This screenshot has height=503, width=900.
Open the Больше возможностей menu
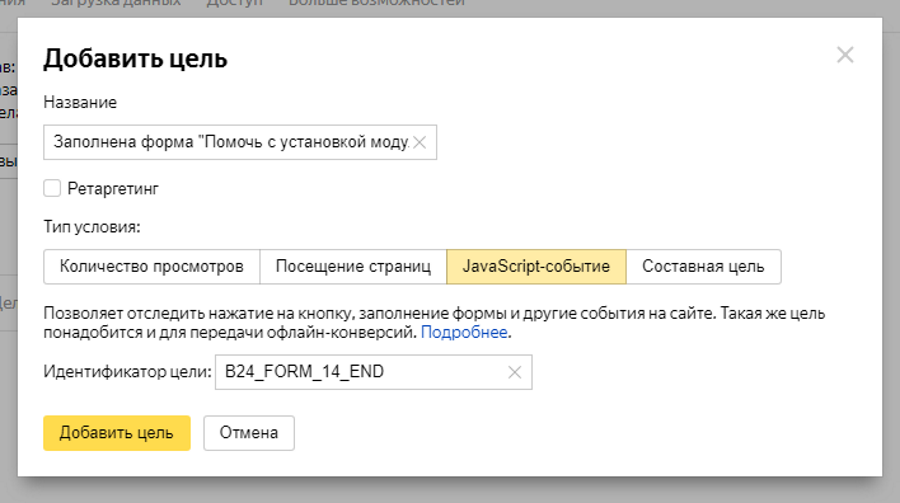377,3
